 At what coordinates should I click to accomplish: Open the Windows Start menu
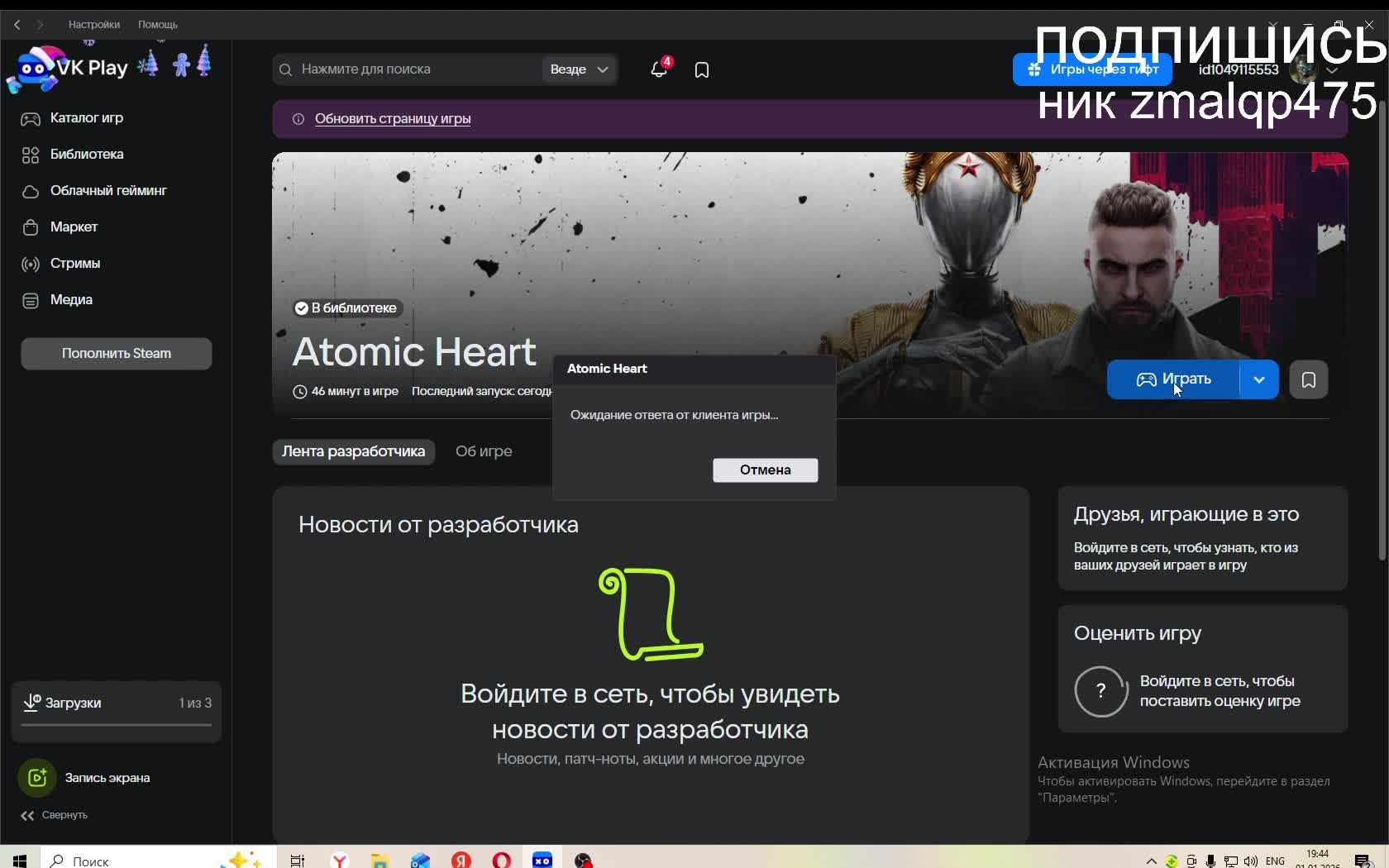click(20, 860)
